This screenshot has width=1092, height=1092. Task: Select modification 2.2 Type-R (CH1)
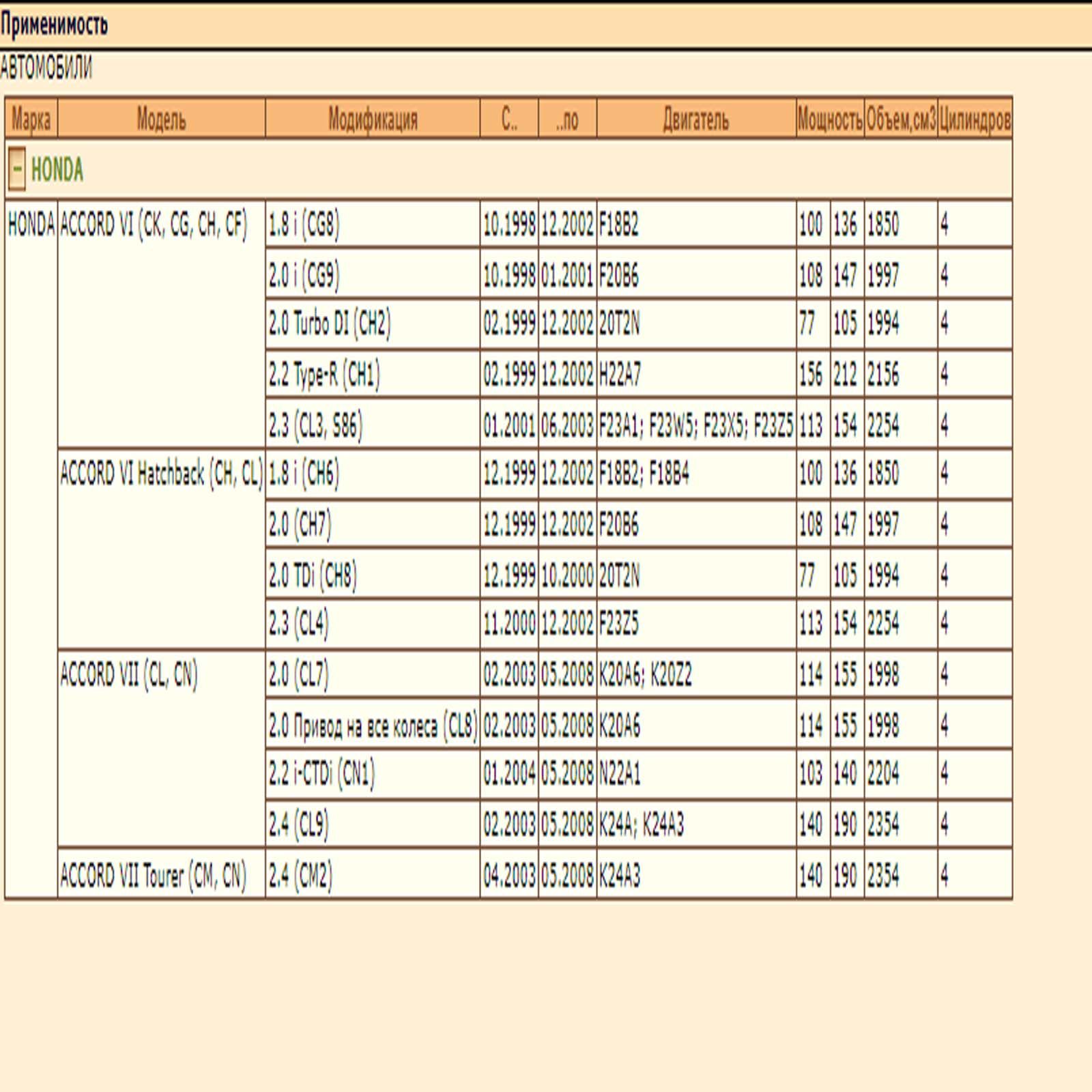click(x=324, y=374)
